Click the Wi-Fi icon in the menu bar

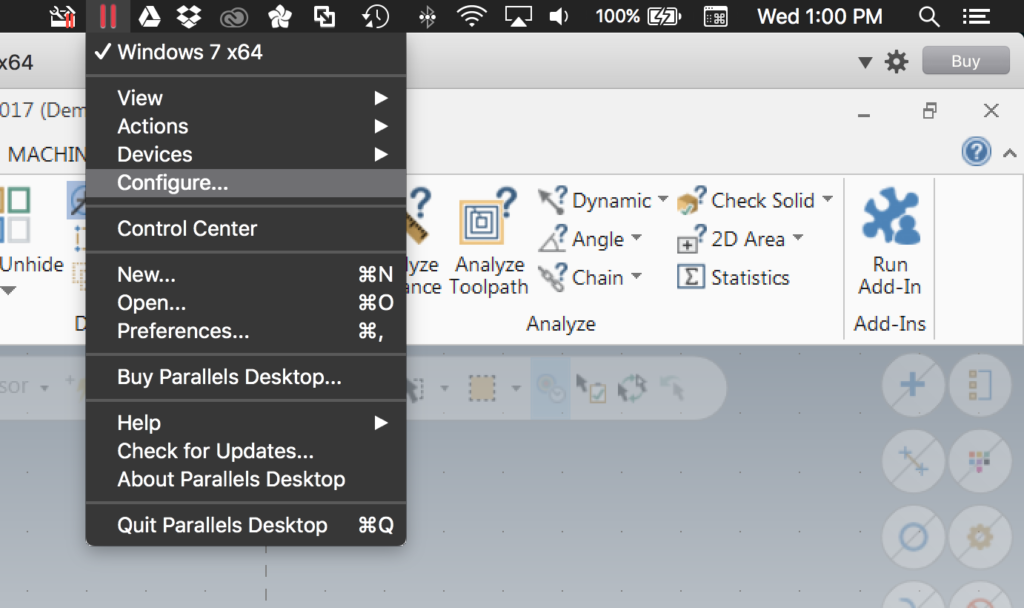point(470,16)
